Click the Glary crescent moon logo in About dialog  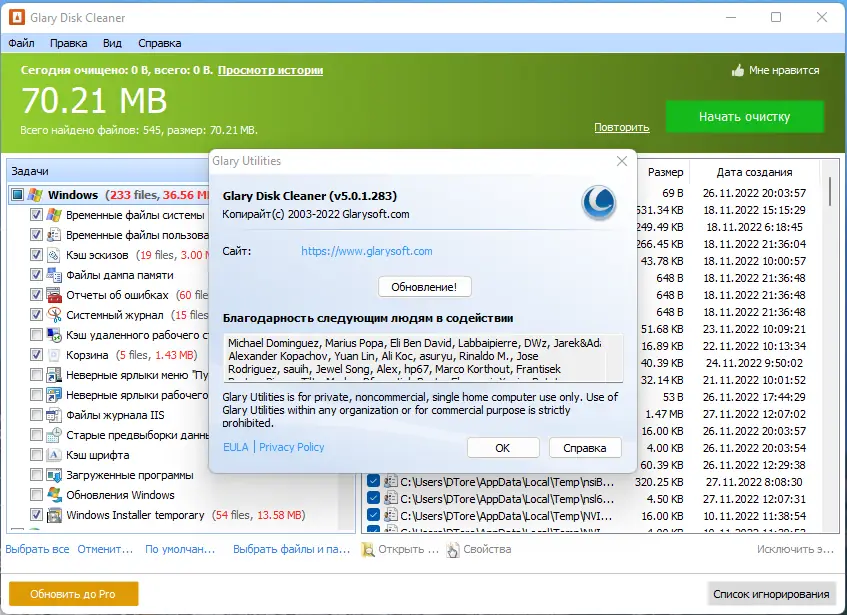tap(599, 203)
